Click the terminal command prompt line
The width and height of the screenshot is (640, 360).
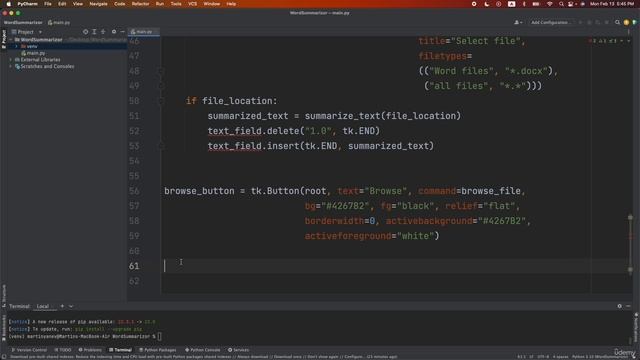coord(85,336)
